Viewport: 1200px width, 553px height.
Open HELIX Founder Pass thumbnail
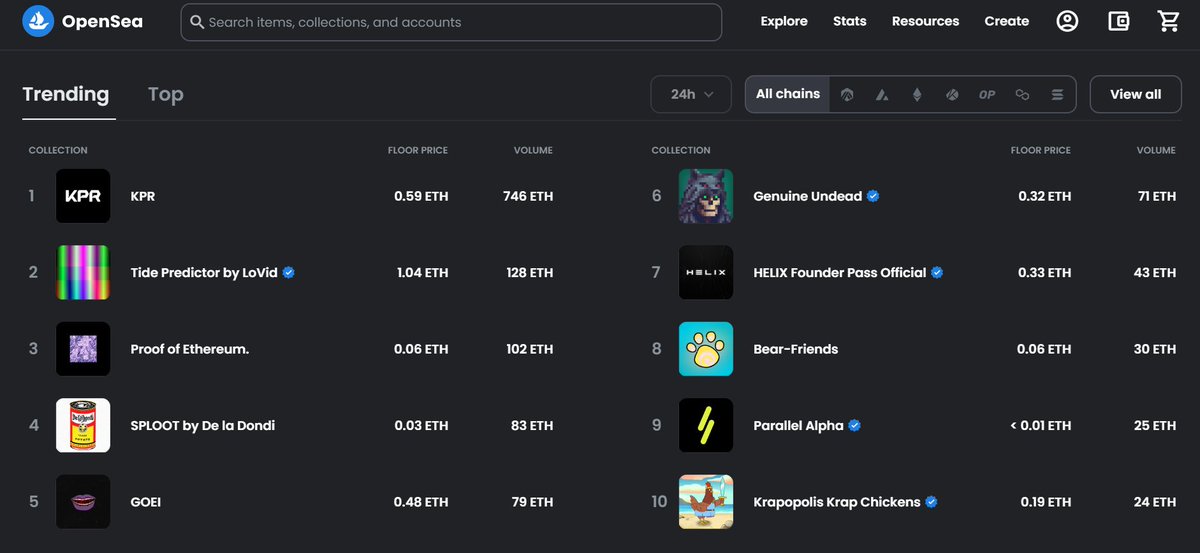[x=706, y=272]
